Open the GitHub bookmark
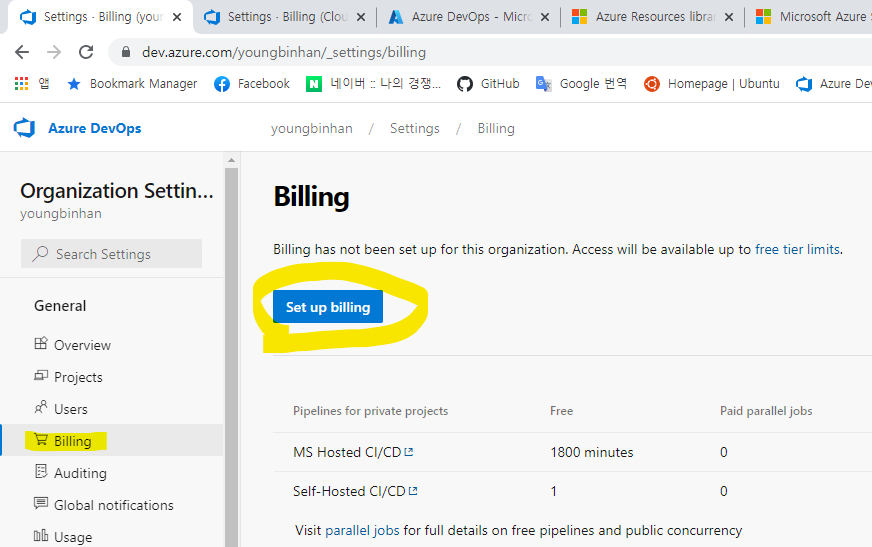Viewport: 872px width, 547px height. click(x=488, y=84)
